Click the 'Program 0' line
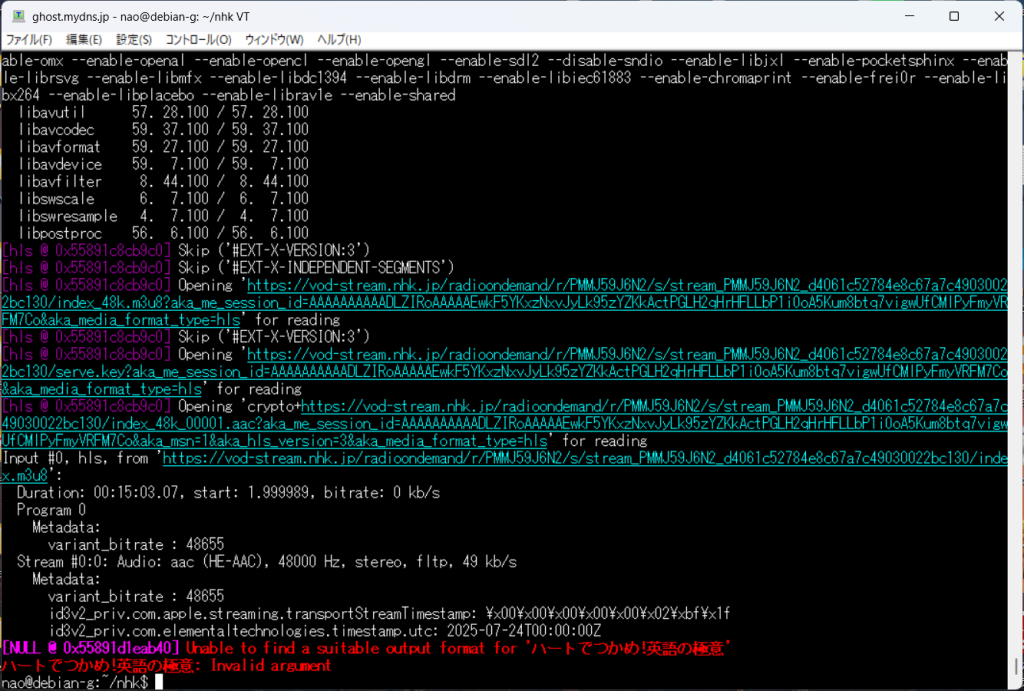This screenshot has width=1024, height=691. pos(51,510)
